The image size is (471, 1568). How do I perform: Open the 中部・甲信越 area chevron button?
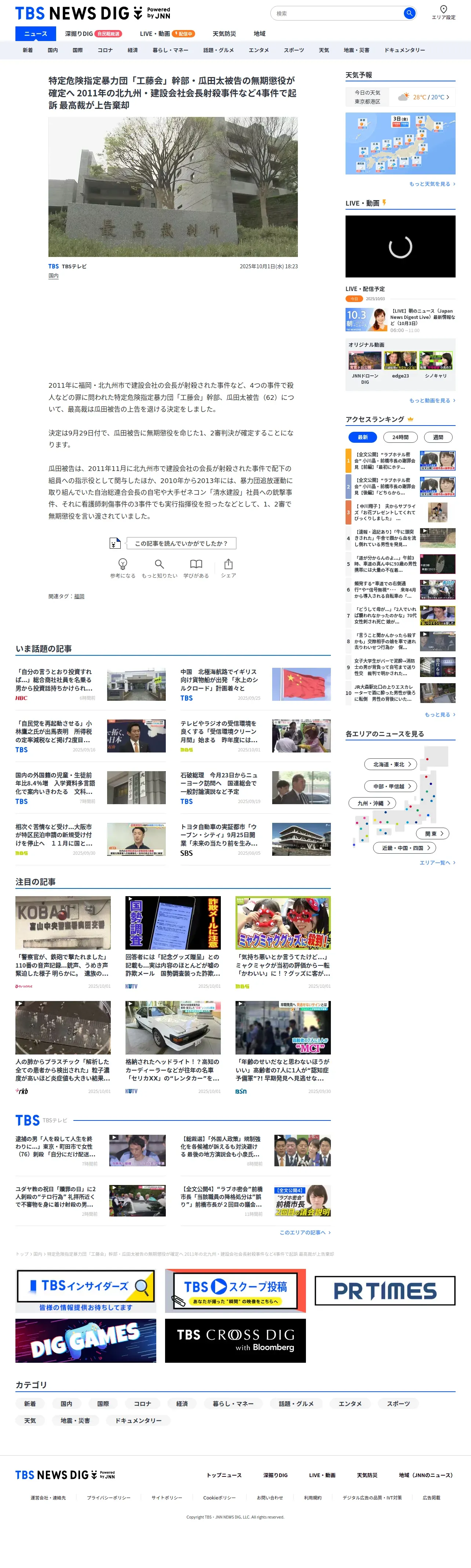coord(391,787)
